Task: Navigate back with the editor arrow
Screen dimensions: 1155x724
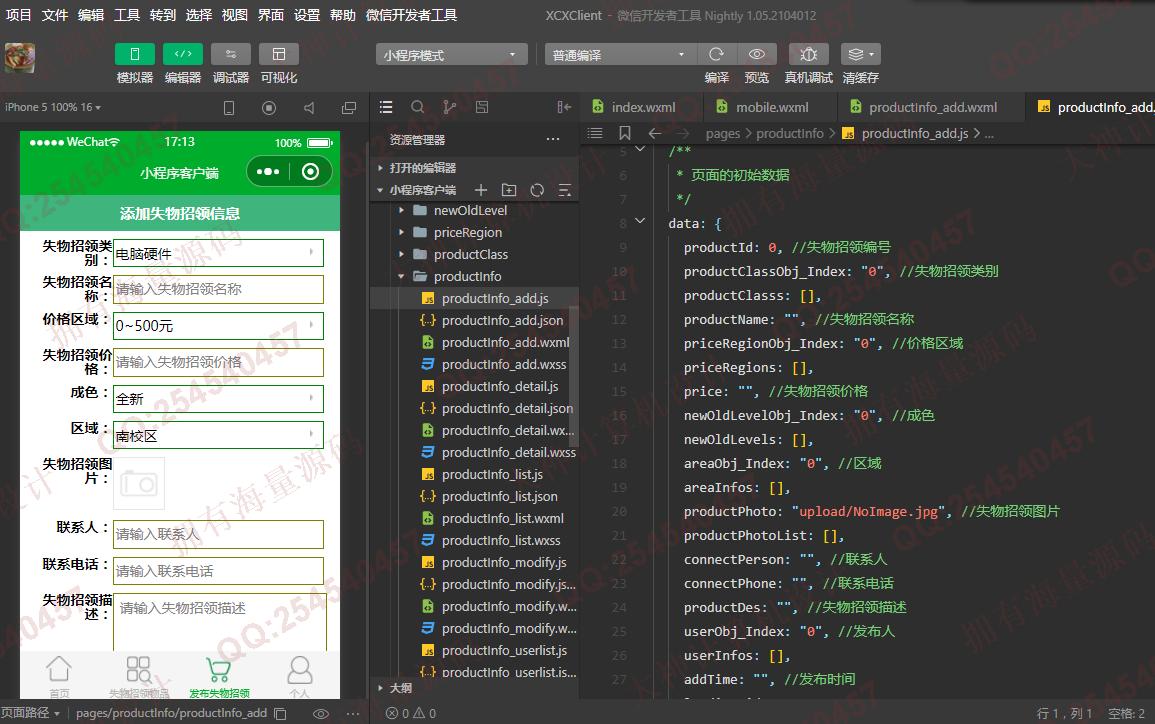Action: click(x=655, y=133)
